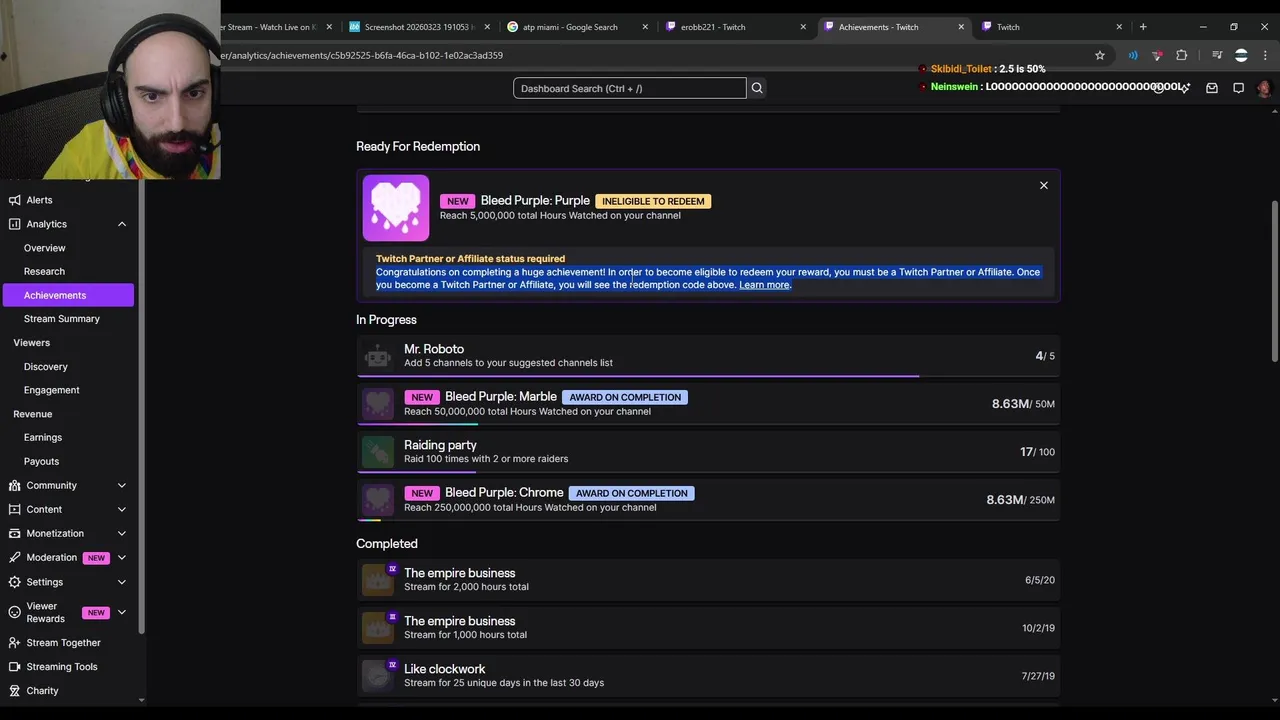Open Earnings under Revenue
The height and width of the screenshot is (720, 1280).
tap(43, 437)
